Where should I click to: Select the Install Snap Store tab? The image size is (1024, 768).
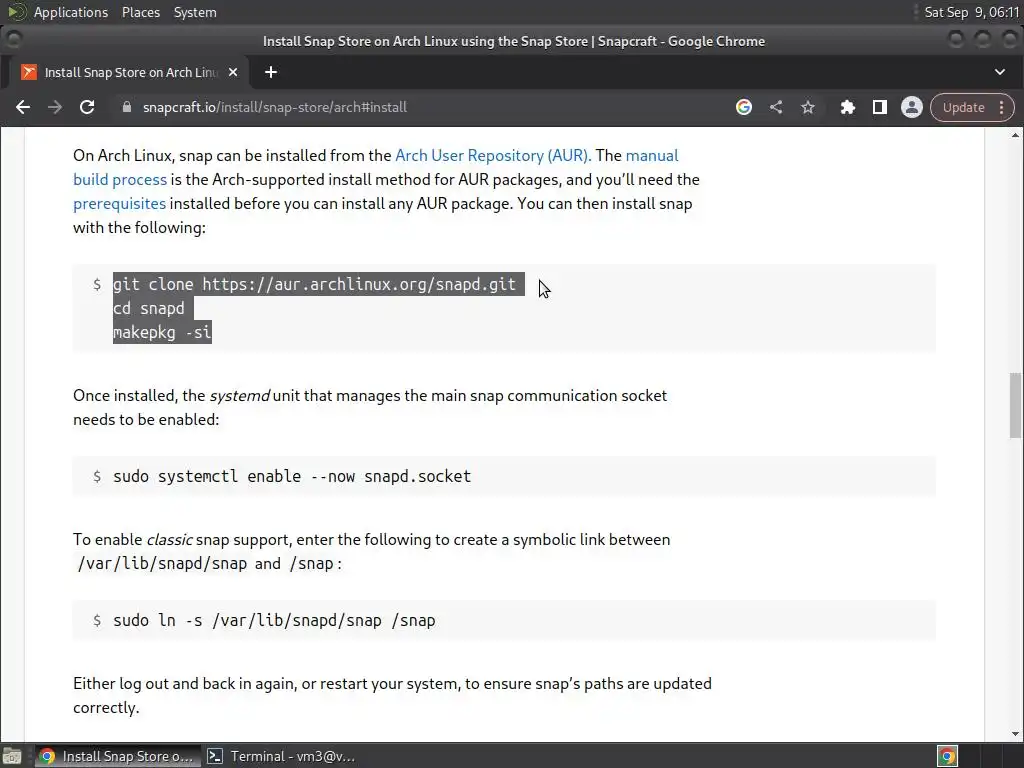point(128,72)
